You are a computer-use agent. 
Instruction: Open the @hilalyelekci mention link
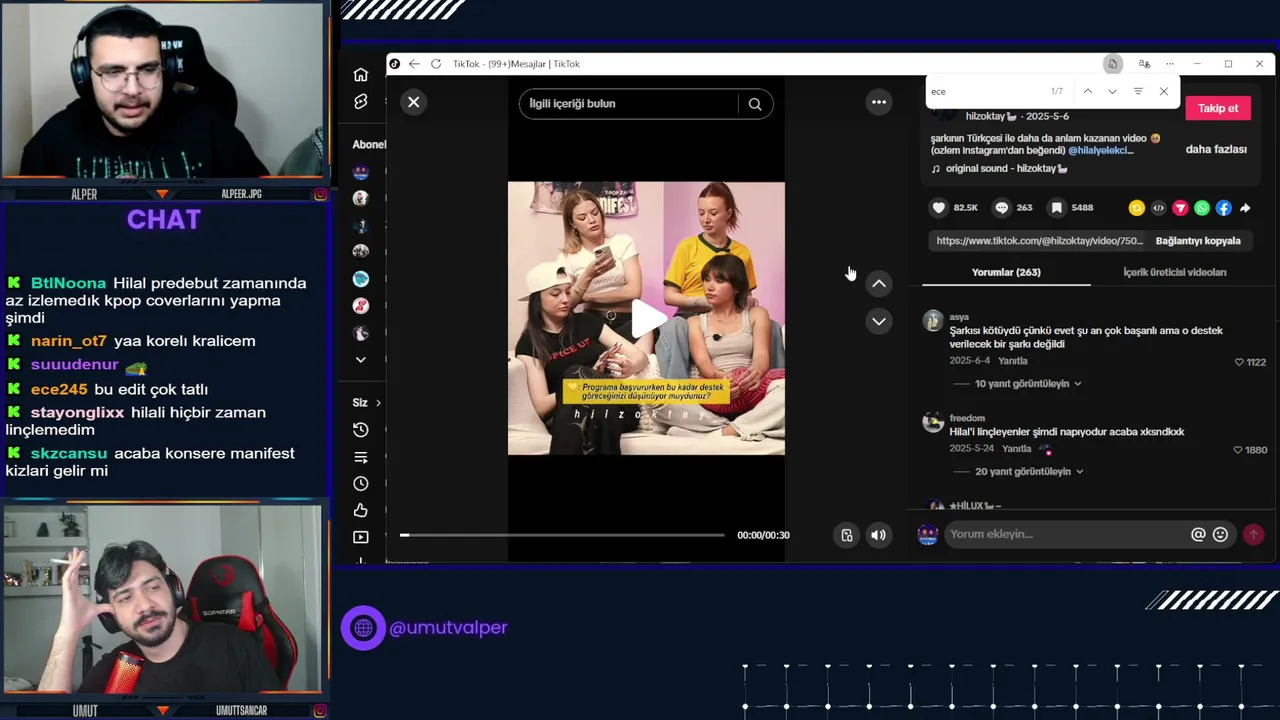click(1101, 150)
